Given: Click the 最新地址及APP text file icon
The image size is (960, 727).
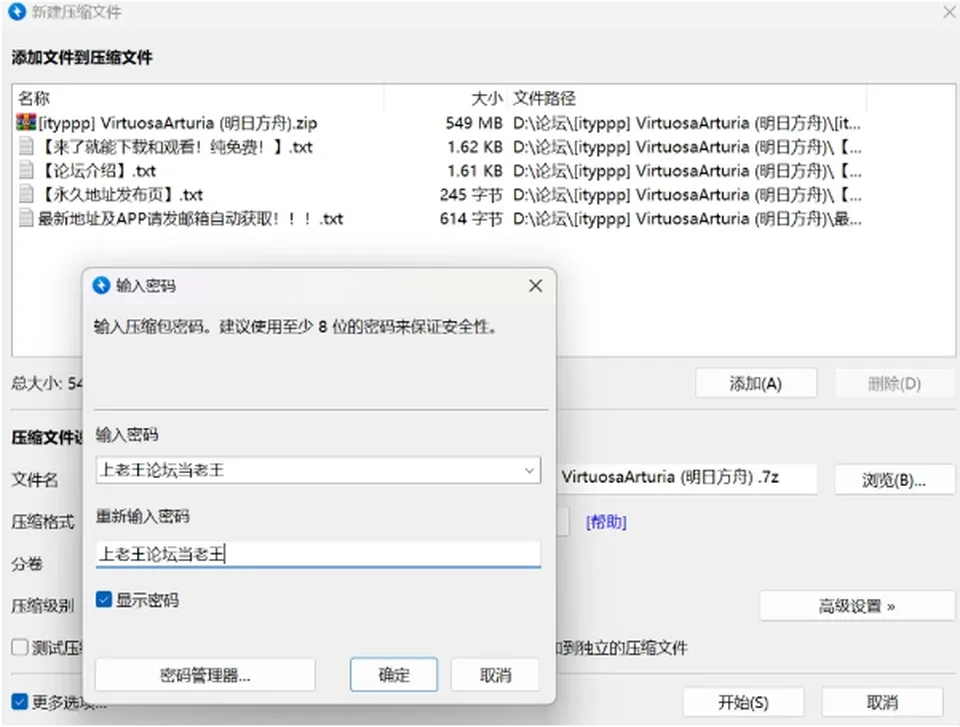Looking at the screenshot, I should [26, 218].
